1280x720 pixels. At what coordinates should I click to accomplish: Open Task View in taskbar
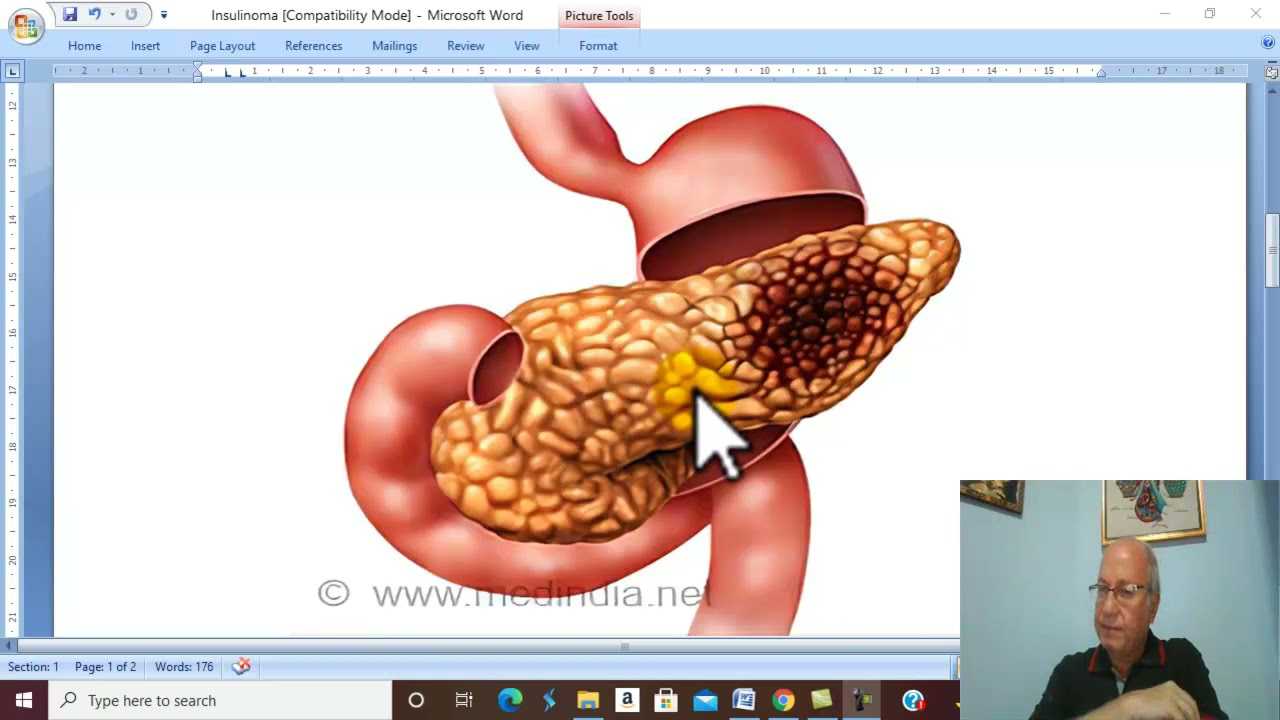click(x=464, y=700)
